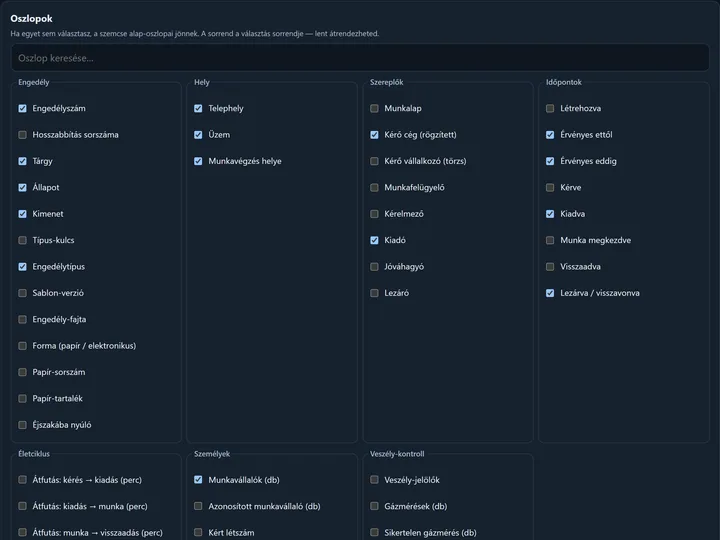Enable Átfutás: kiadás → munka (perc)
This screenshot has width=720, height=540.
[x=22, y=506]
